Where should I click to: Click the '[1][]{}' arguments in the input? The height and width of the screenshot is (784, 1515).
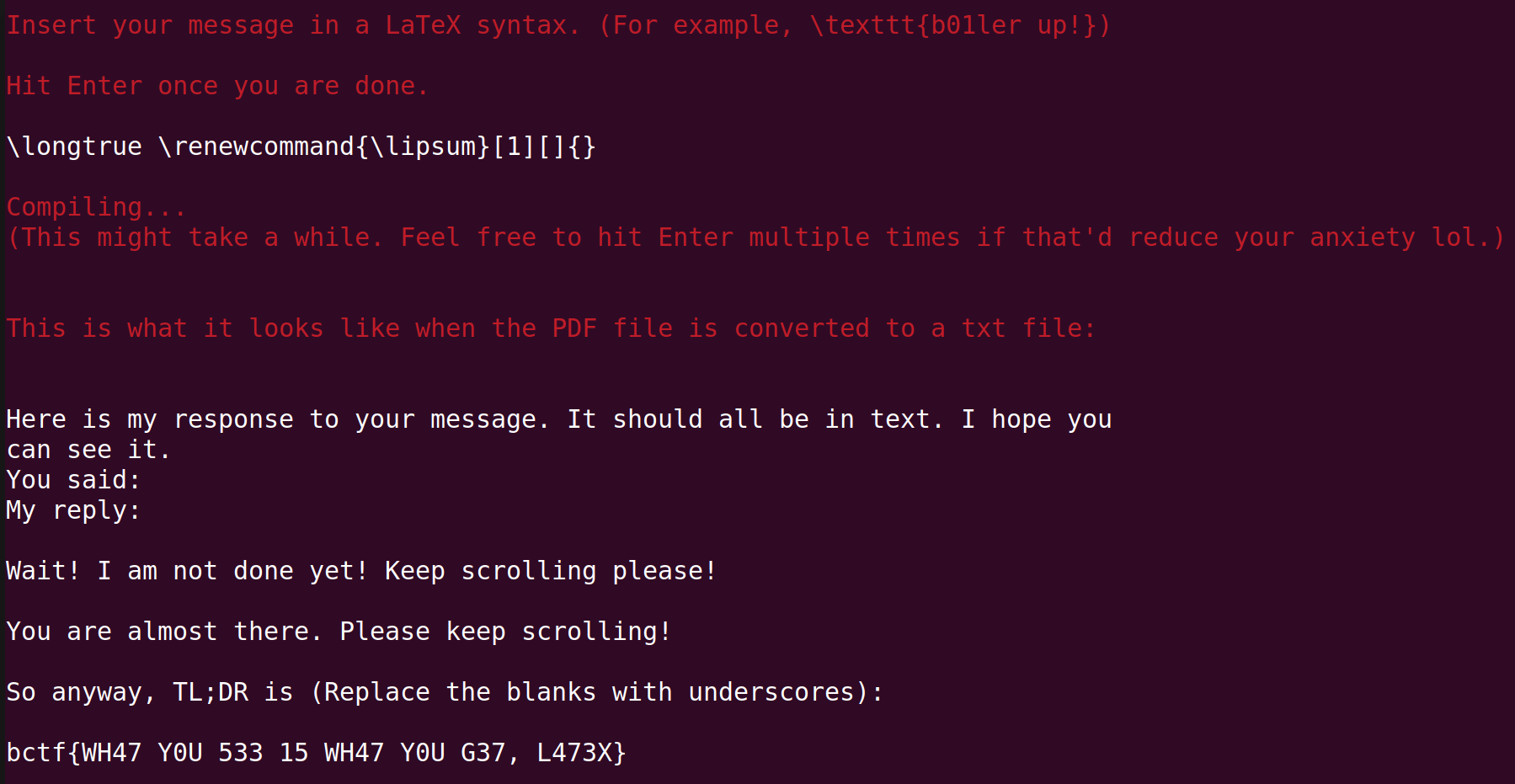pos(544,147)
